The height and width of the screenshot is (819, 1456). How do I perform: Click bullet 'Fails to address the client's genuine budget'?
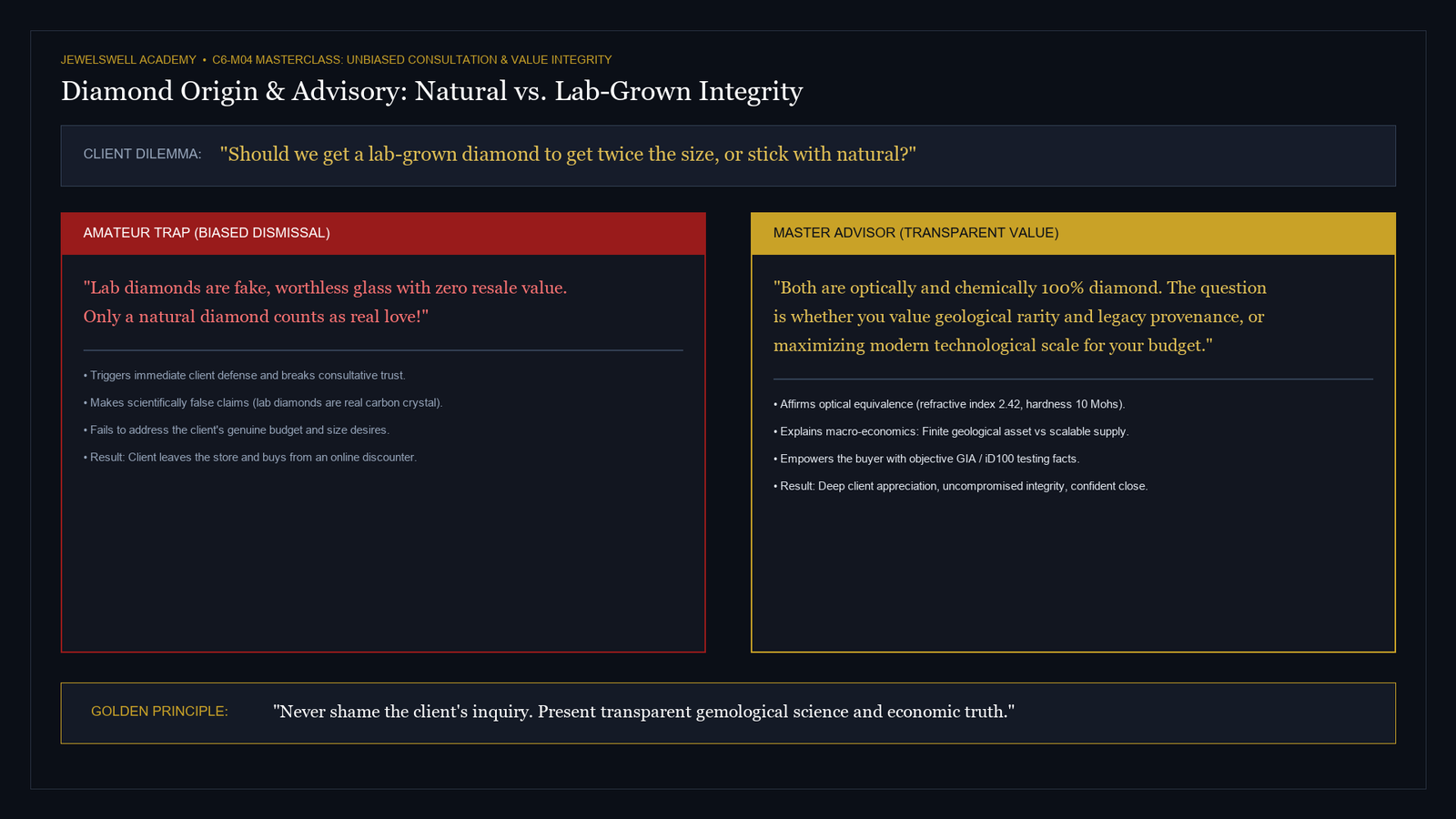click(237, 430)
